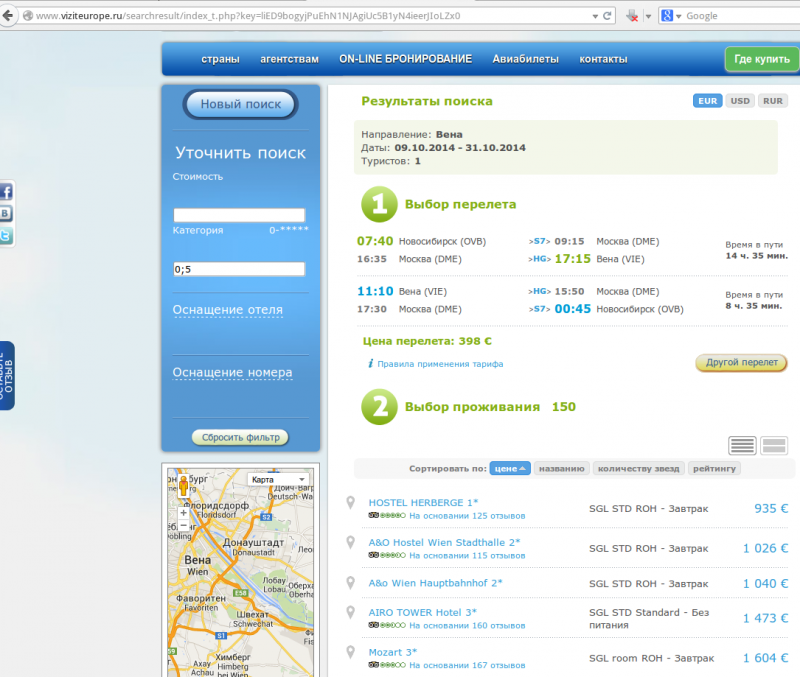Click the tariff rules info icon
This screenshot has height=677, width=800.
coord(370,363)
